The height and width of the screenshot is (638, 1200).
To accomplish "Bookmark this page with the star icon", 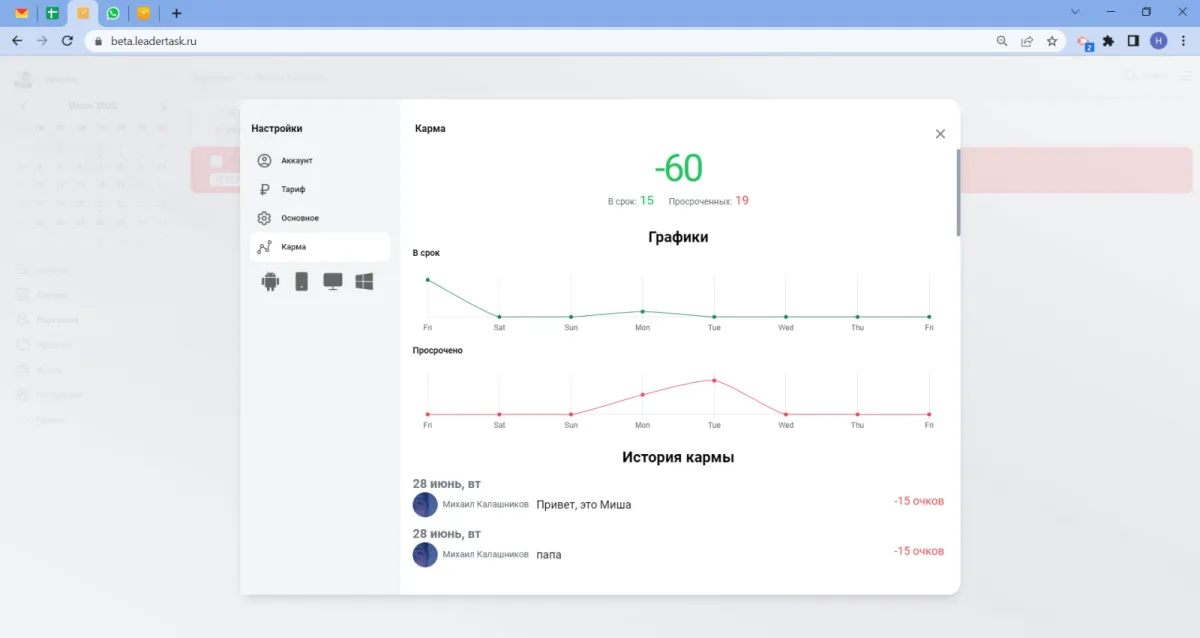I will pyautogui.click(x=1052, y=41).
